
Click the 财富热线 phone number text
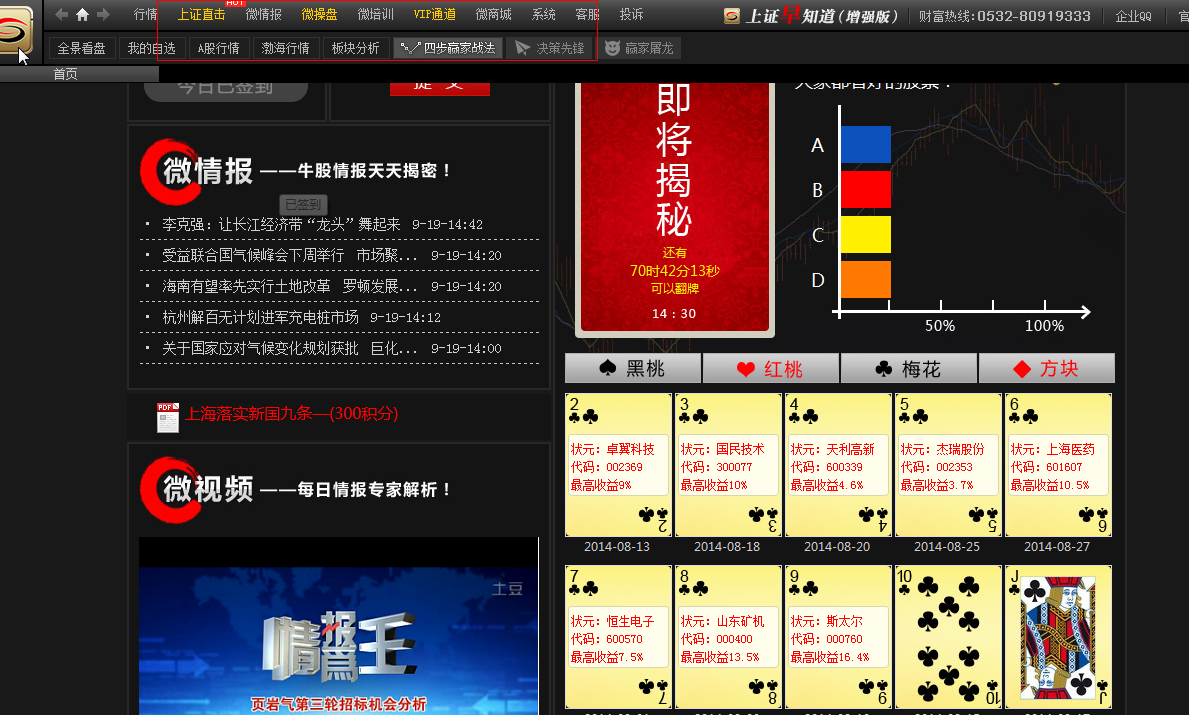click(1004, 16)
